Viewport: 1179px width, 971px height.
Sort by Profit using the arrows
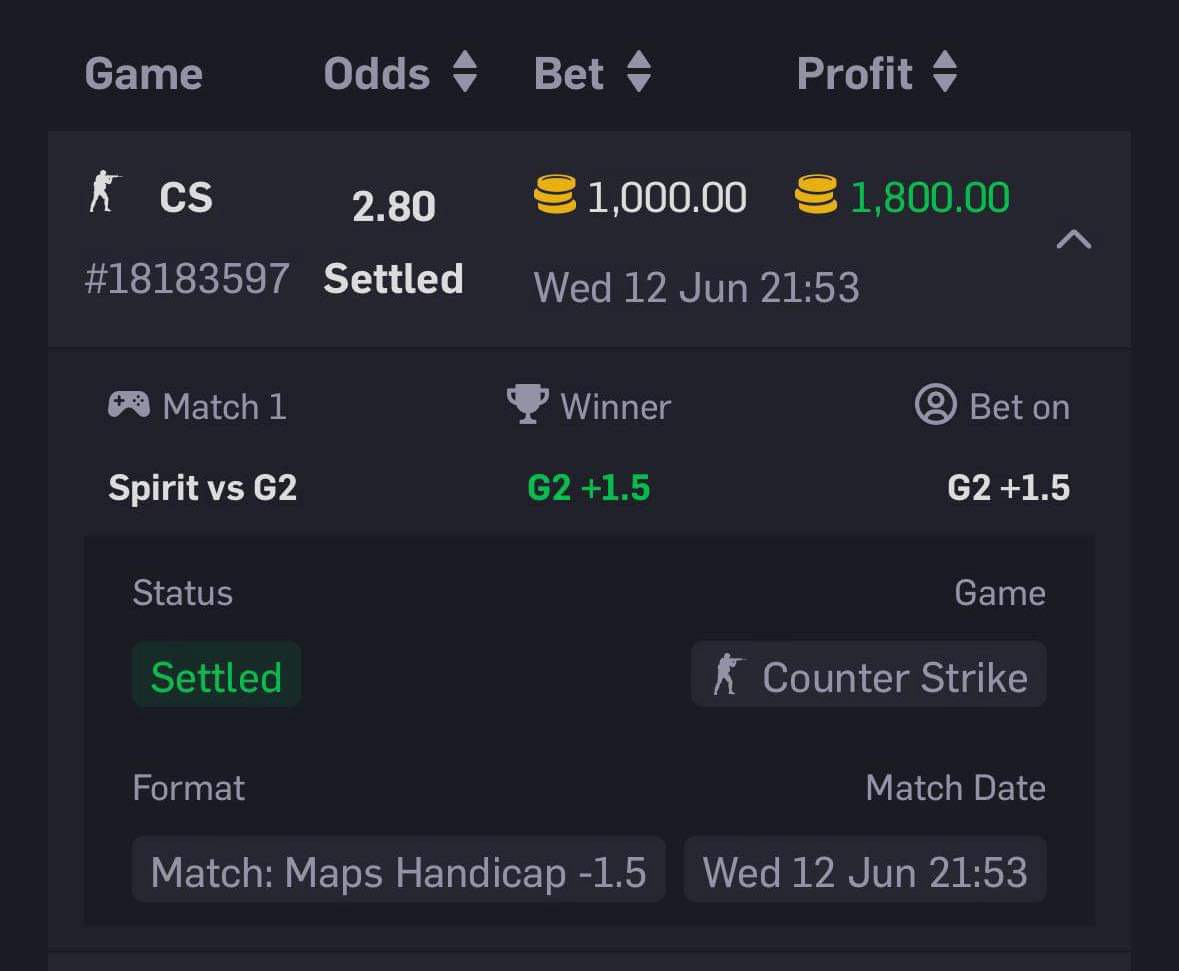click(945, 71)
